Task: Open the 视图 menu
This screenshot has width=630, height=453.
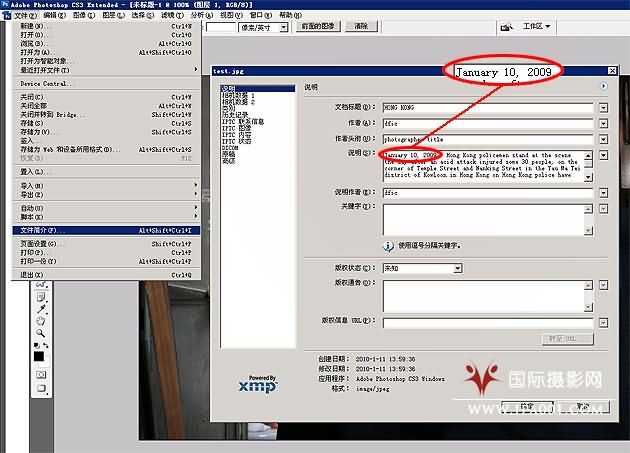Action: point(231,15)
